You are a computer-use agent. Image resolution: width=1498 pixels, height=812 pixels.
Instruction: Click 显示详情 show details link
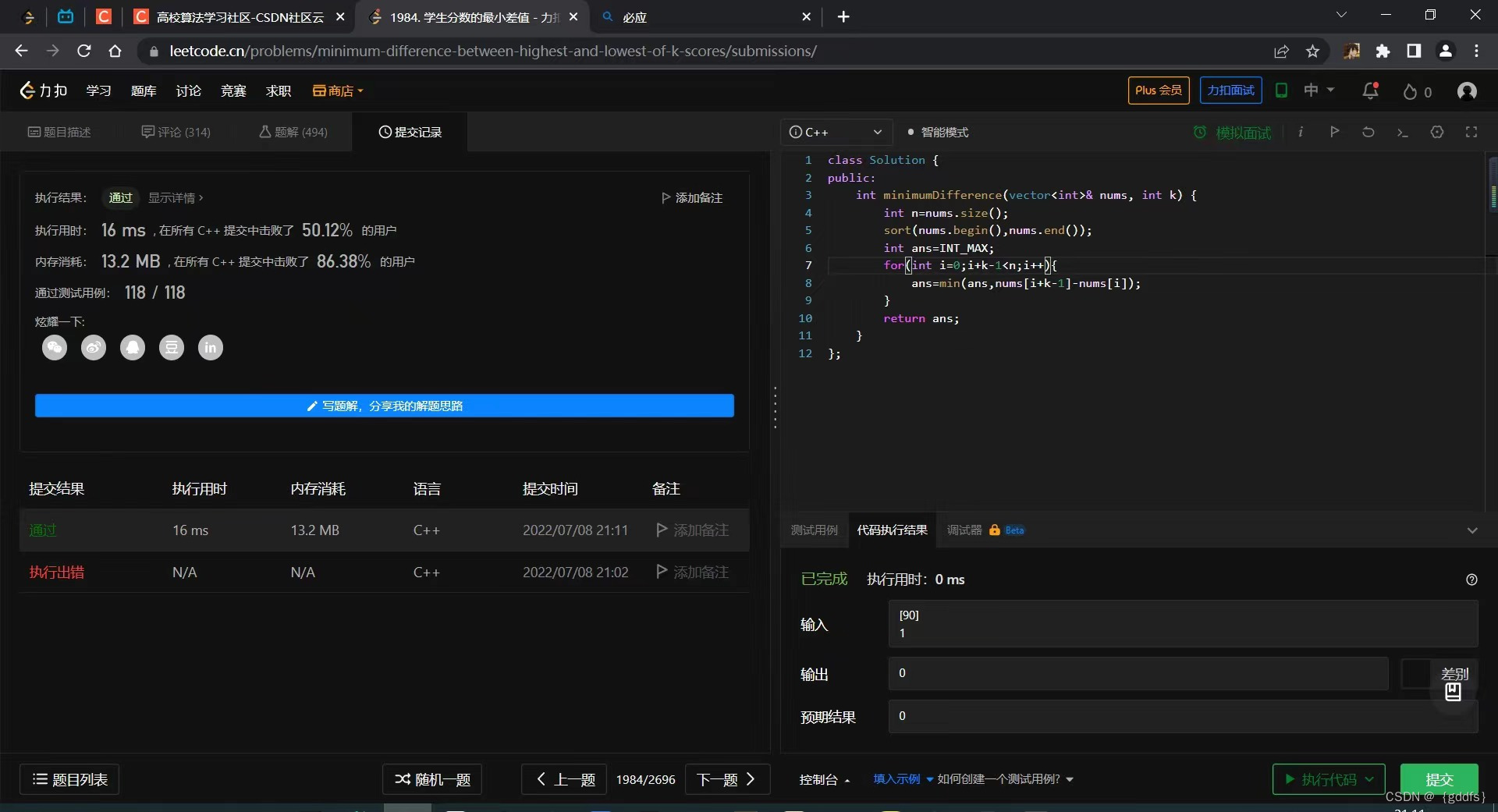(x=176, y=198)
